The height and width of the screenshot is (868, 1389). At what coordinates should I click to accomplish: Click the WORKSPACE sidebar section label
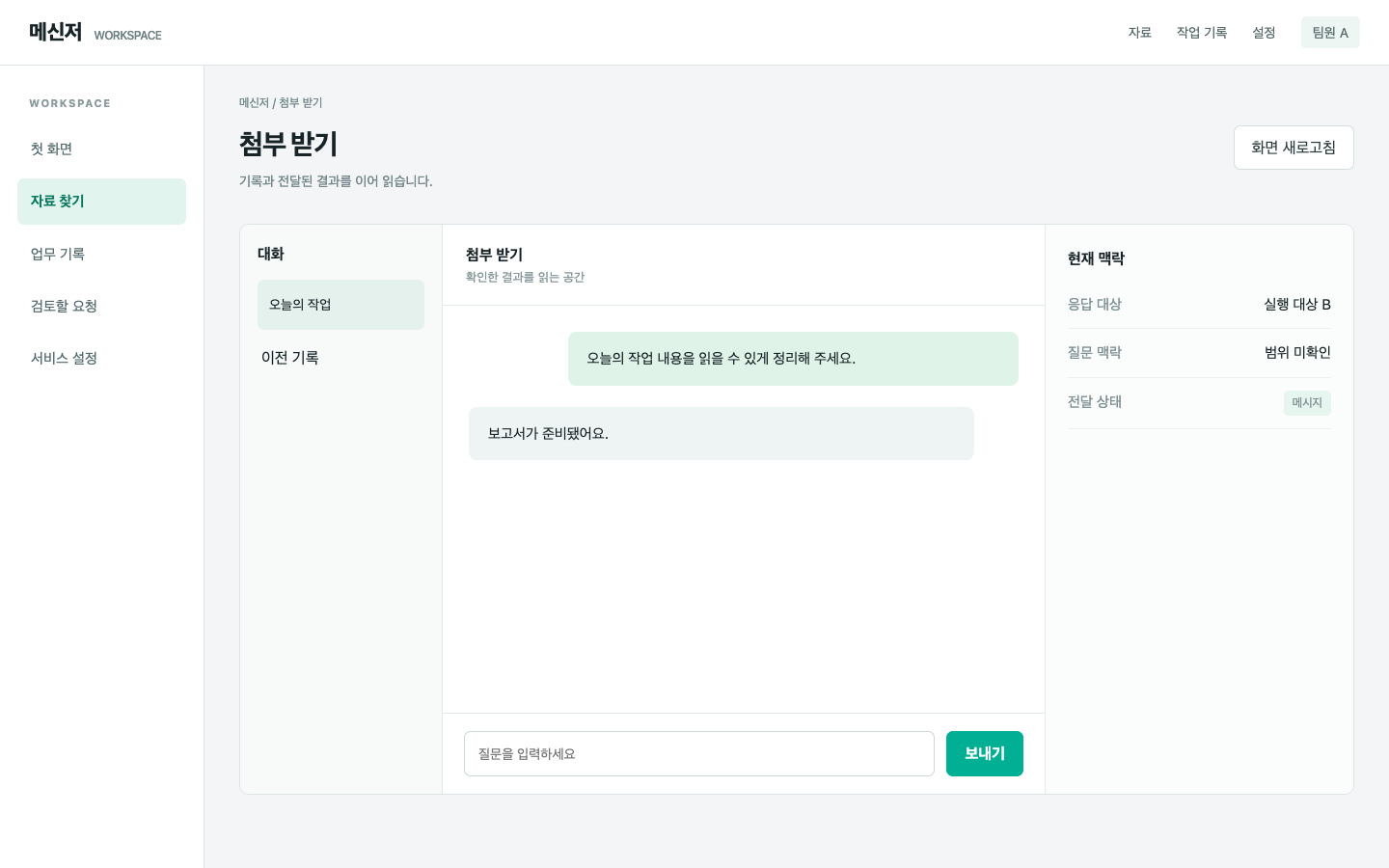[x=69, y=103]
